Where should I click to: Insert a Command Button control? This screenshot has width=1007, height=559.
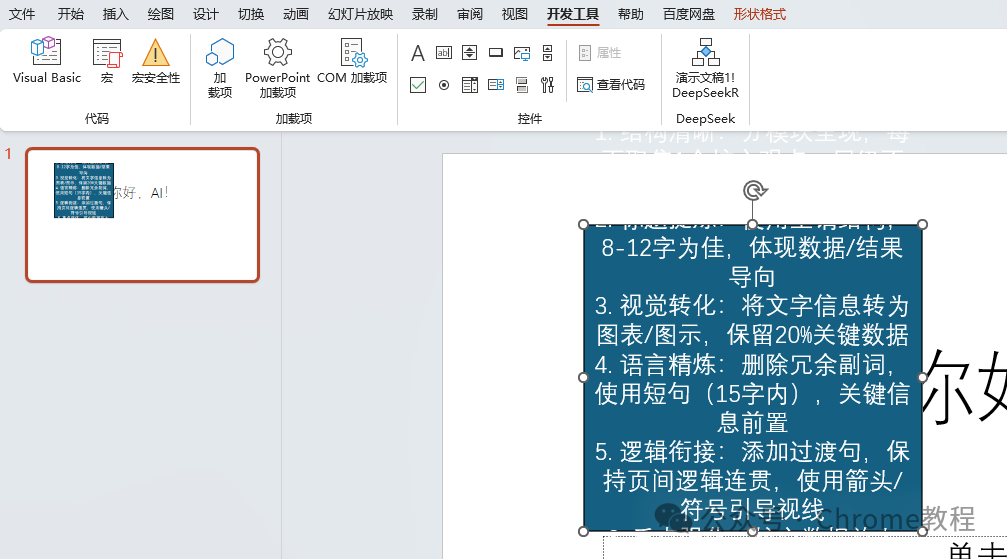click(x=496, y=53)
